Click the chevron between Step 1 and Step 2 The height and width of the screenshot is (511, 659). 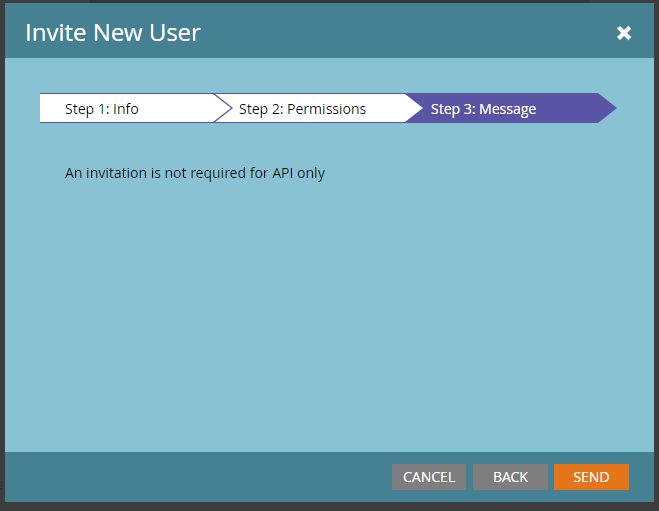222,109
